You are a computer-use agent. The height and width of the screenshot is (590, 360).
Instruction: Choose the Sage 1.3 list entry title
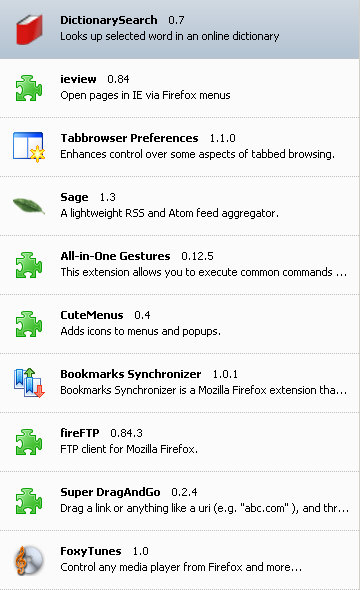click(x=88, y=197)
